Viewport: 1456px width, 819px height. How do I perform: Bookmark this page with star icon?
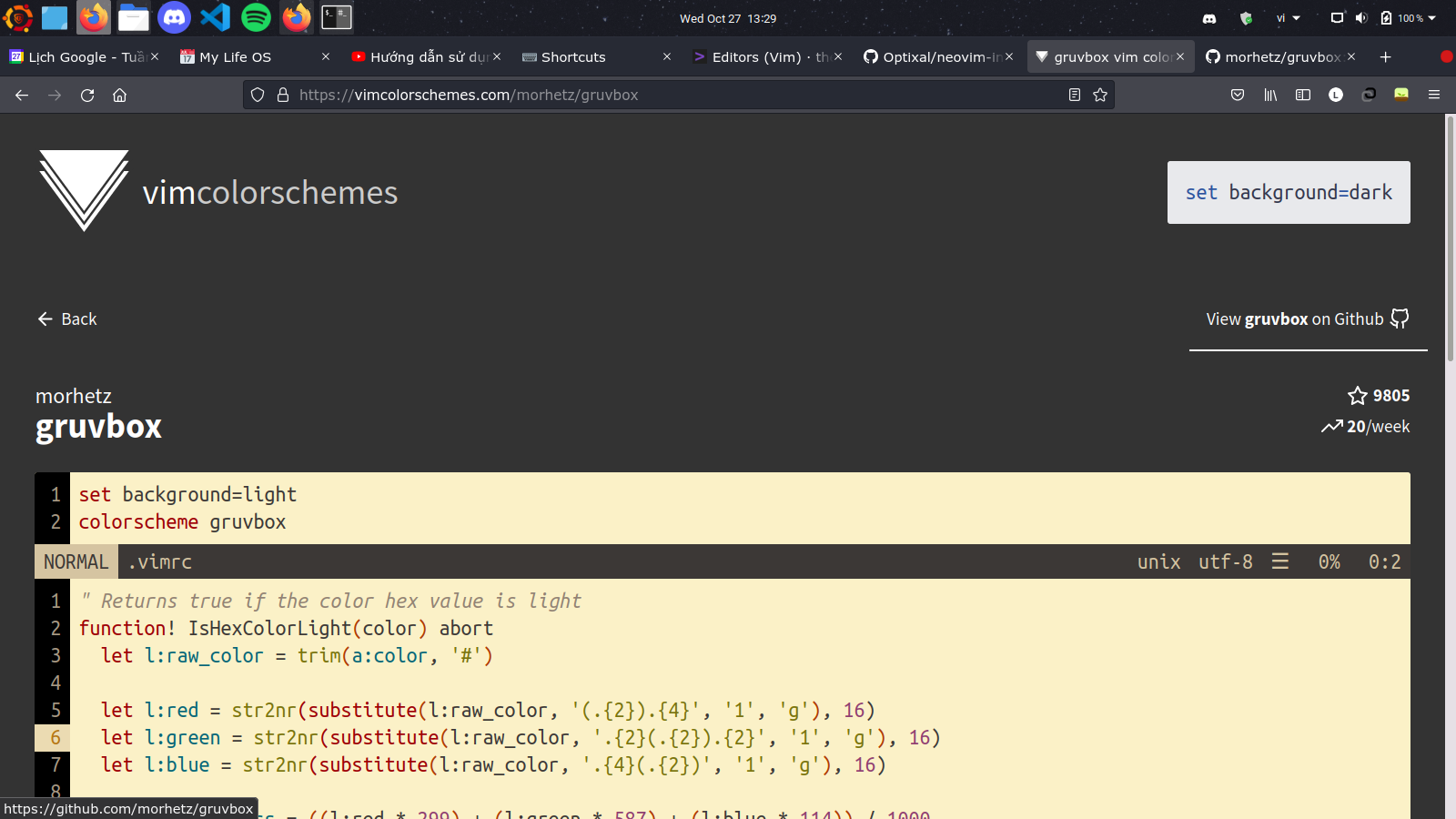(1100, 95)
